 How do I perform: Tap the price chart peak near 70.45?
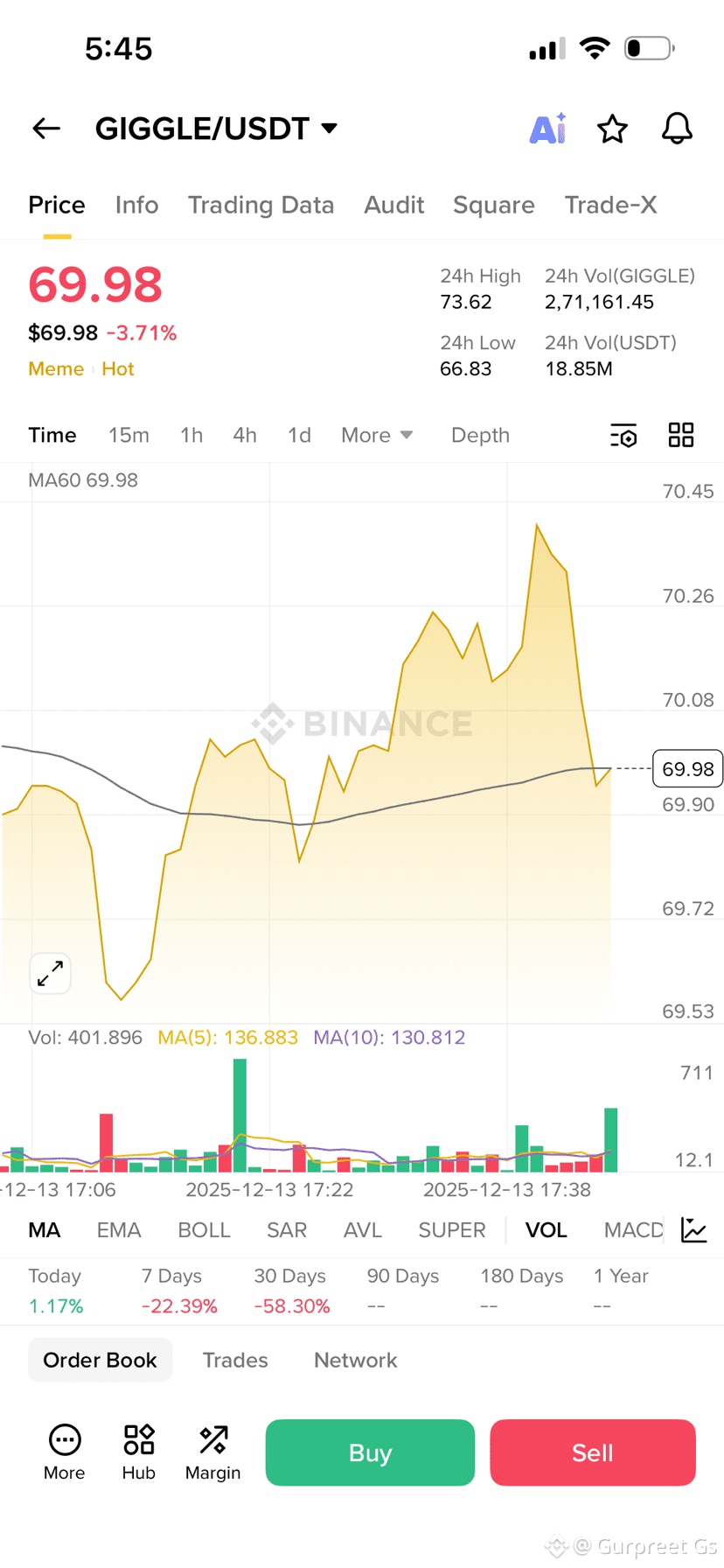click(537, 526)
